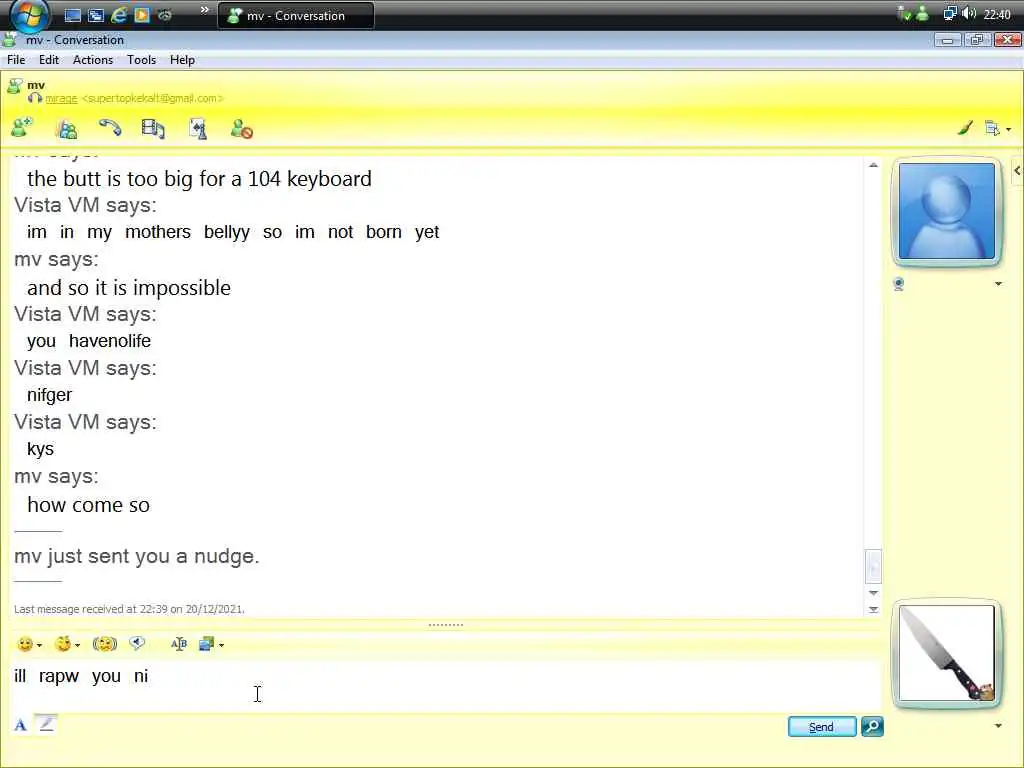
Task: Click the share files/contacts toolbar icon
Action: click(66, 129)
